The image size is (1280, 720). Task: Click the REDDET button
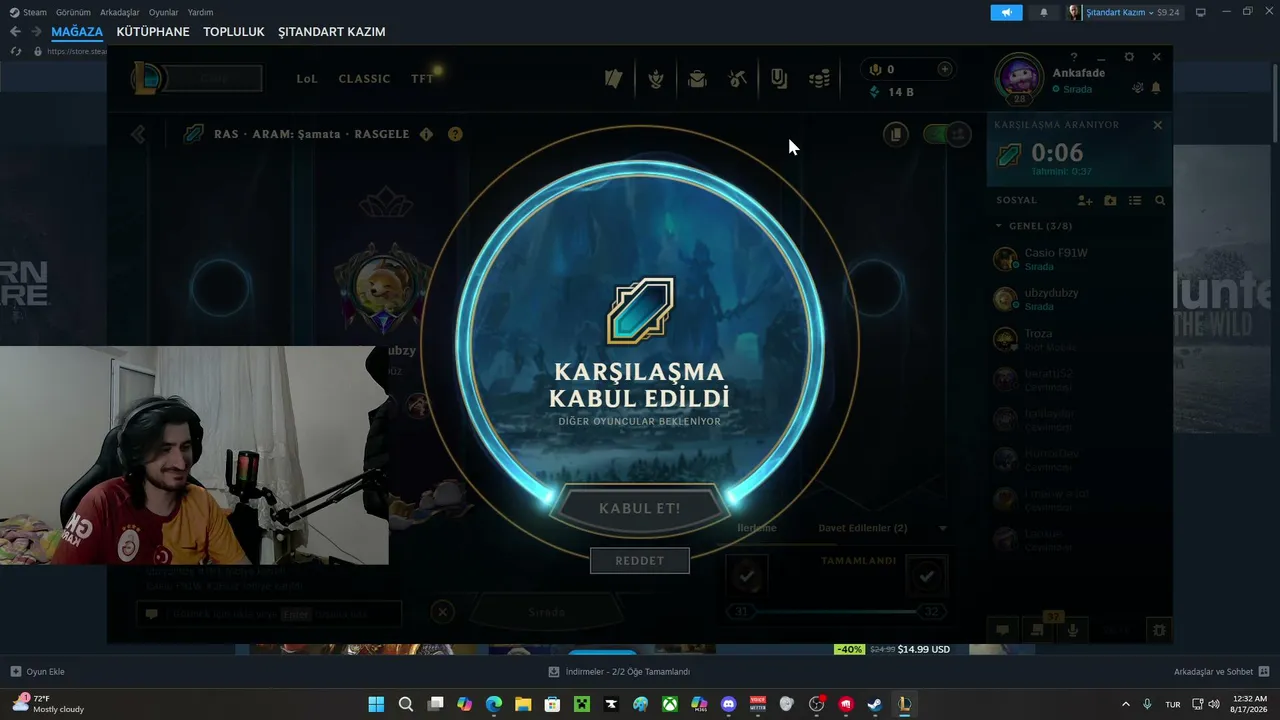pyautogui.click(x=640, y=561)
